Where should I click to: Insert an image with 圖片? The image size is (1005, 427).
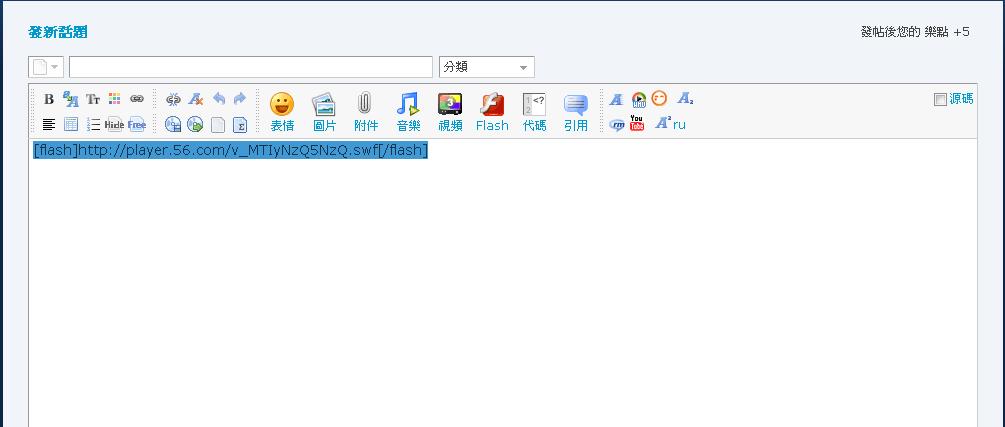[324, 112]
